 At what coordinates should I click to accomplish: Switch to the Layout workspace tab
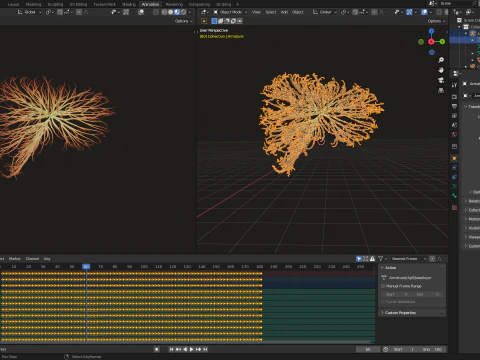click(13, 4)
